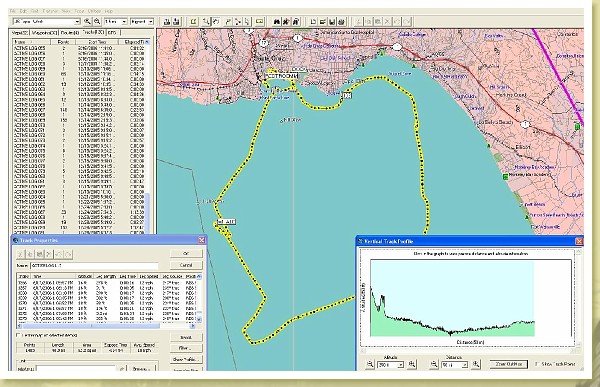Viewport: 600px width, 387px height.
Task: Open the Transfer menu
Action: [50, 11]
